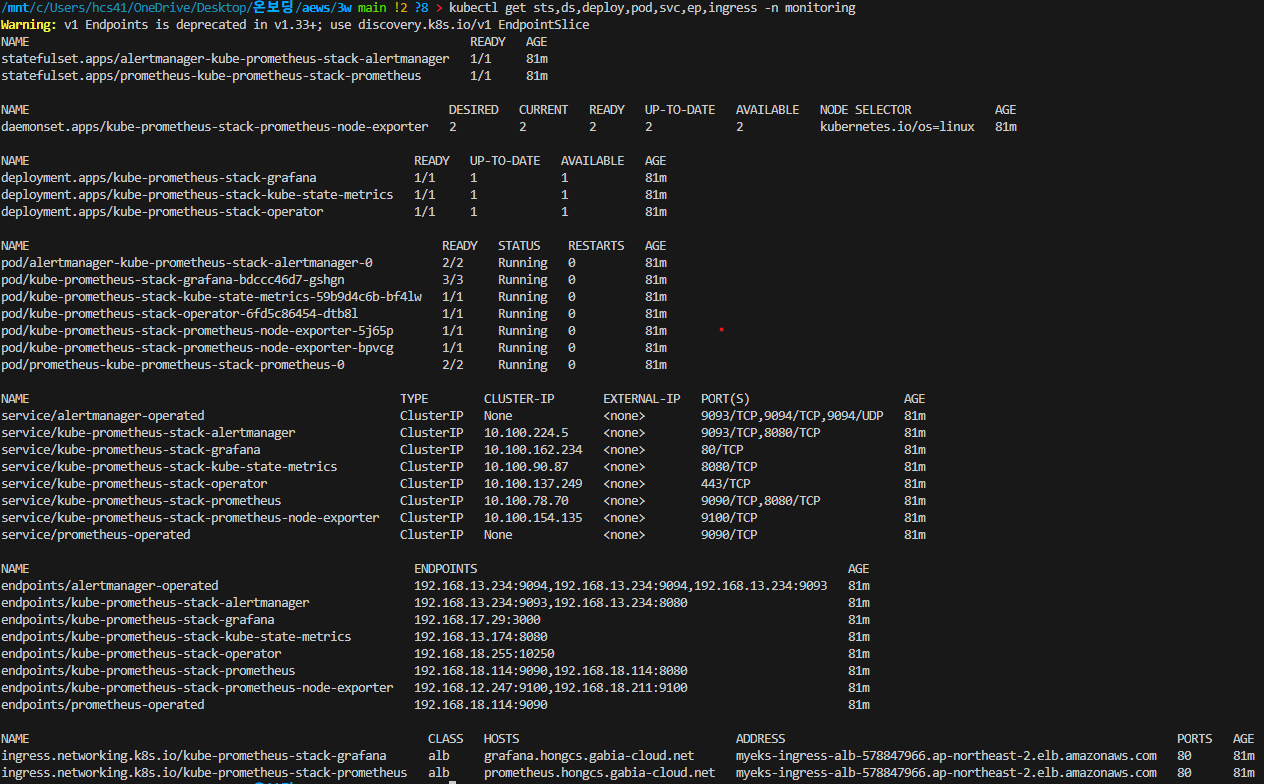Click the main git branch in prompt
Image resolution: width=1264 pixels, height=784 pixels.
[x=371, y=8]
